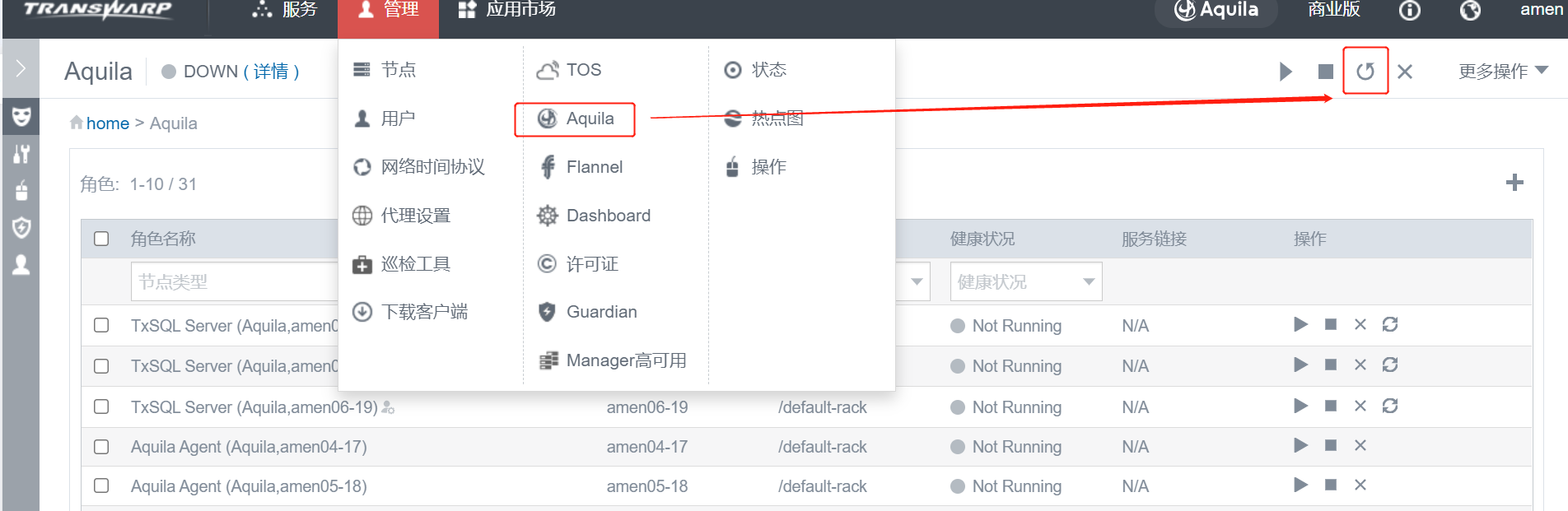Viewport: 1568px width, 511px height.
Task: Check the TxSQL Server amen06-19 row checkbox
Action: [101, 406]
